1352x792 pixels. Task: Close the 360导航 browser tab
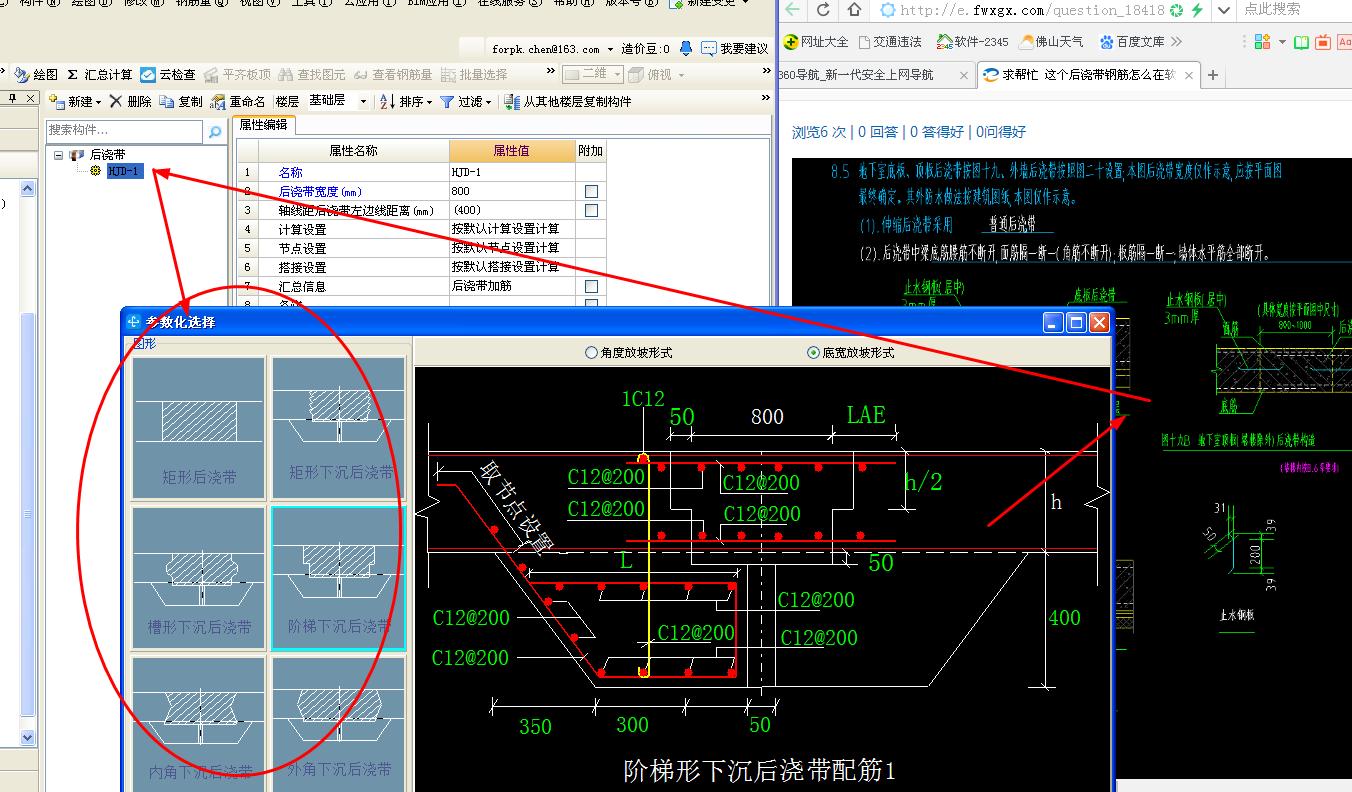click(964, 75)
